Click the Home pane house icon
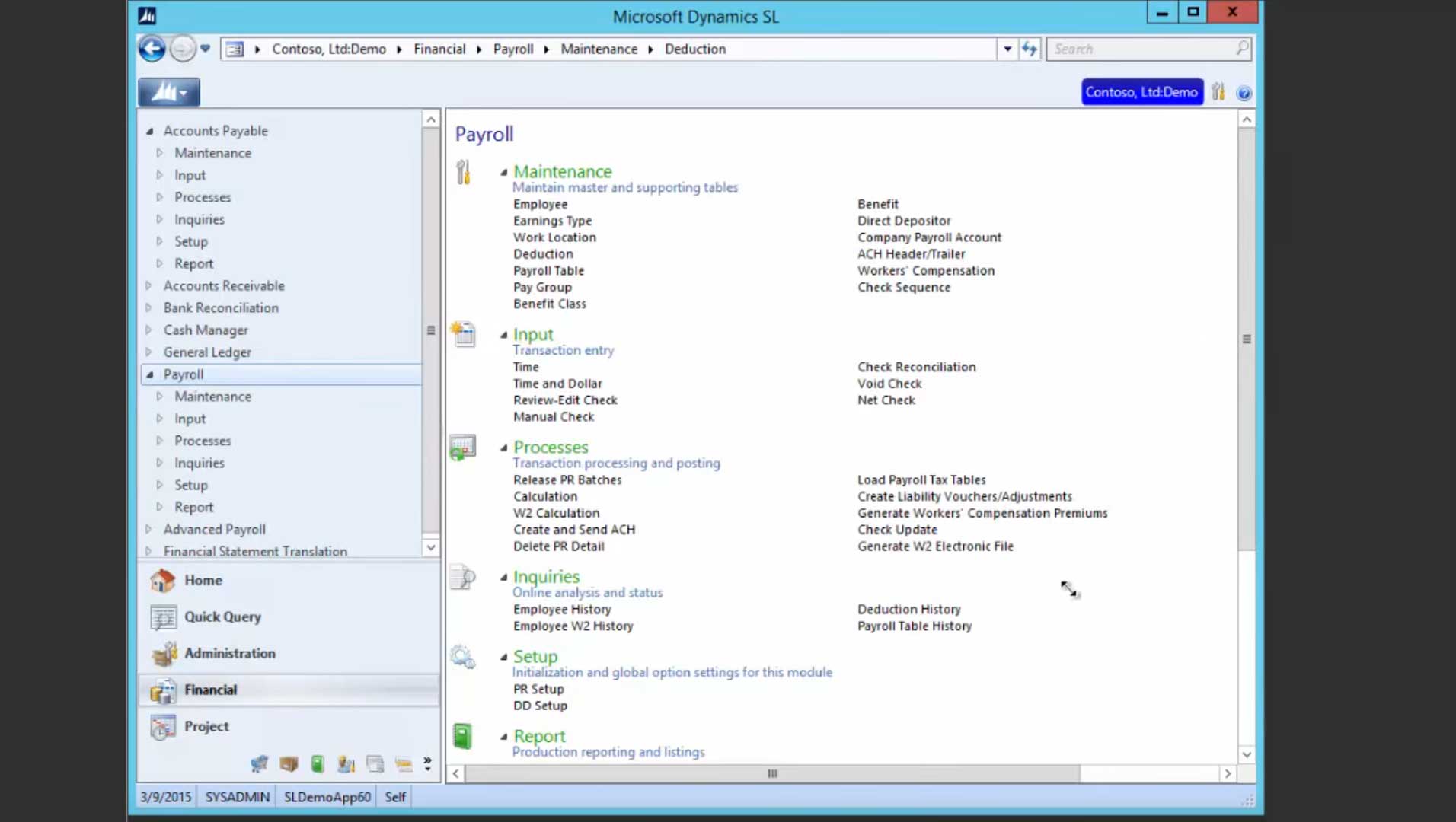The height and width of the screenshot is (822, 1456). (x=163, y=580)
